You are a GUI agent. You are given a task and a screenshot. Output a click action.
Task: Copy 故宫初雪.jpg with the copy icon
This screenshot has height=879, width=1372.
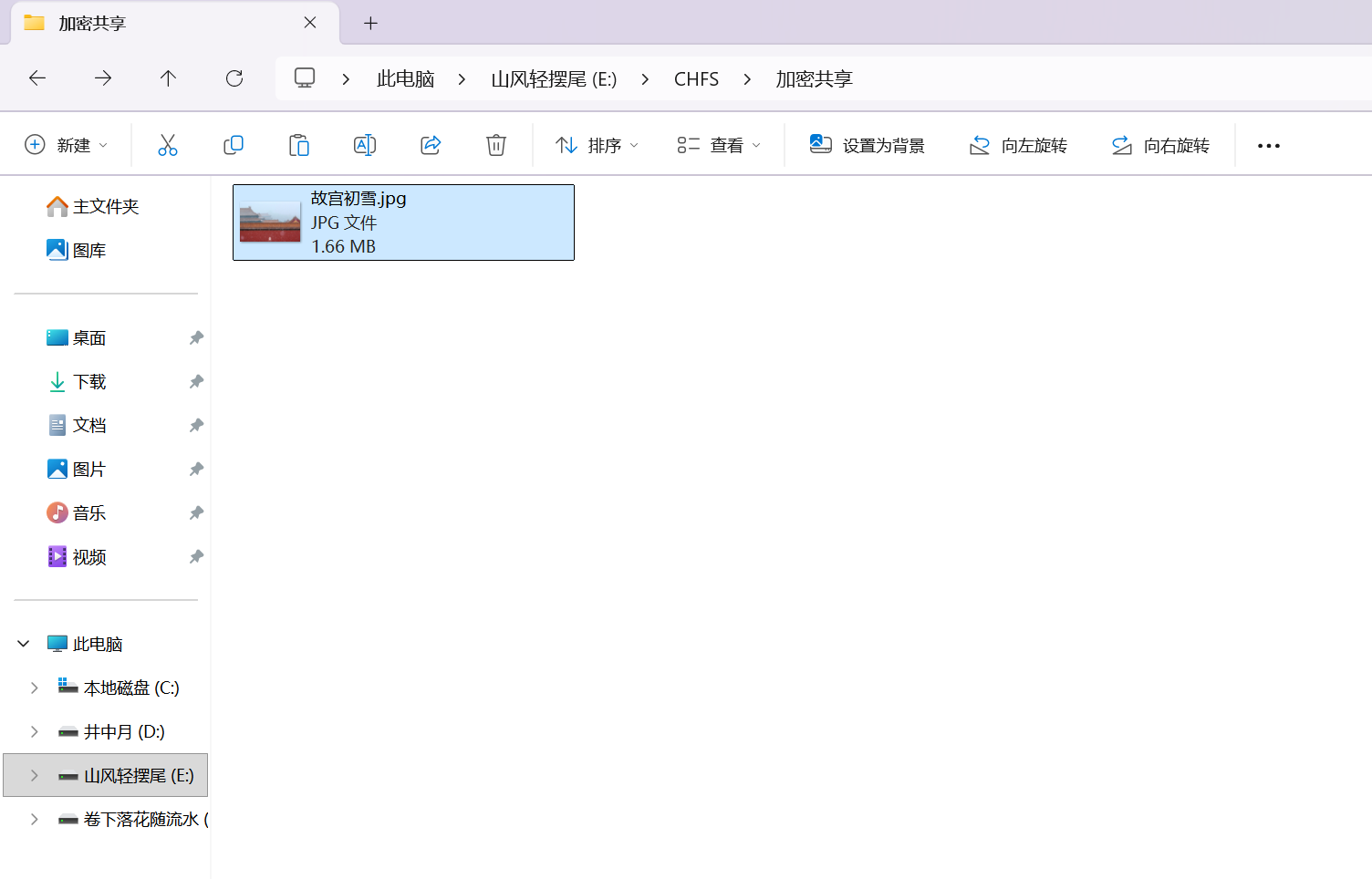pos(234,144)
